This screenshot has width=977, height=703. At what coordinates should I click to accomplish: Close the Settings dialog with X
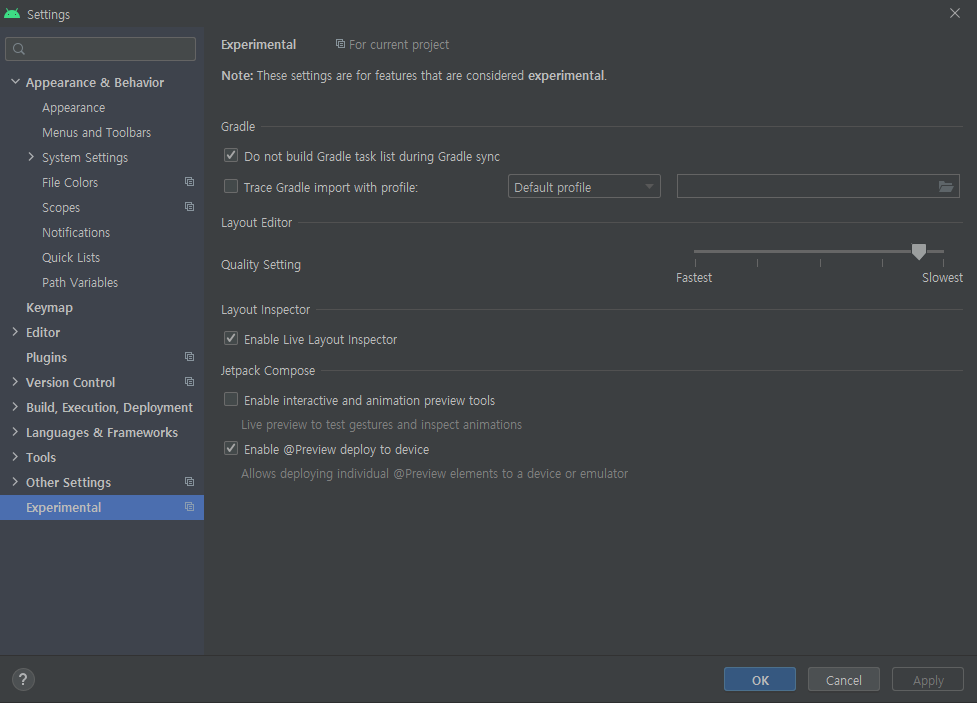[955, 13]
